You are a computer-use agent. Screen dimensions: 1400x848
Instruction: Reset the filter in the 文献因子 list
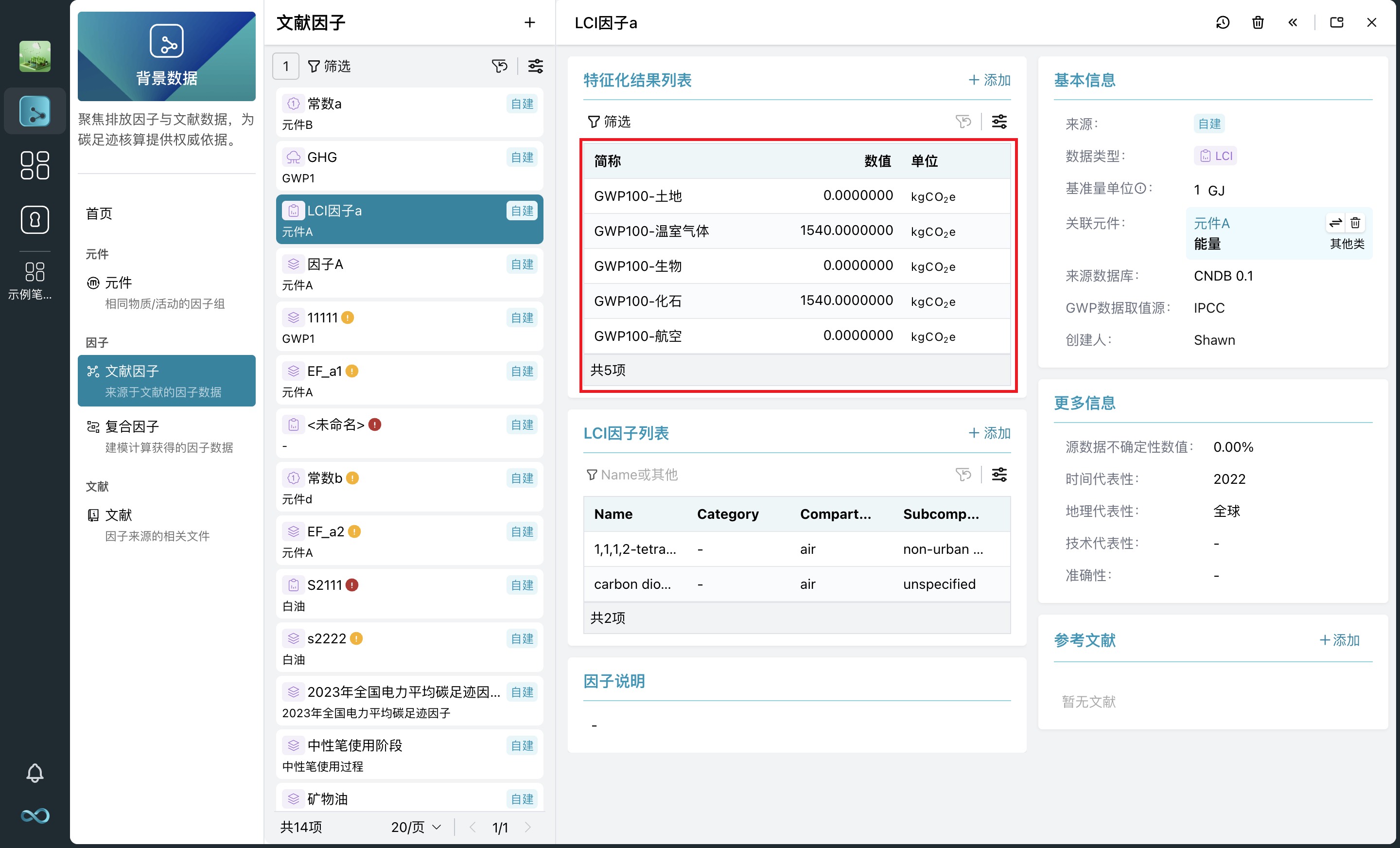(499, 67)
